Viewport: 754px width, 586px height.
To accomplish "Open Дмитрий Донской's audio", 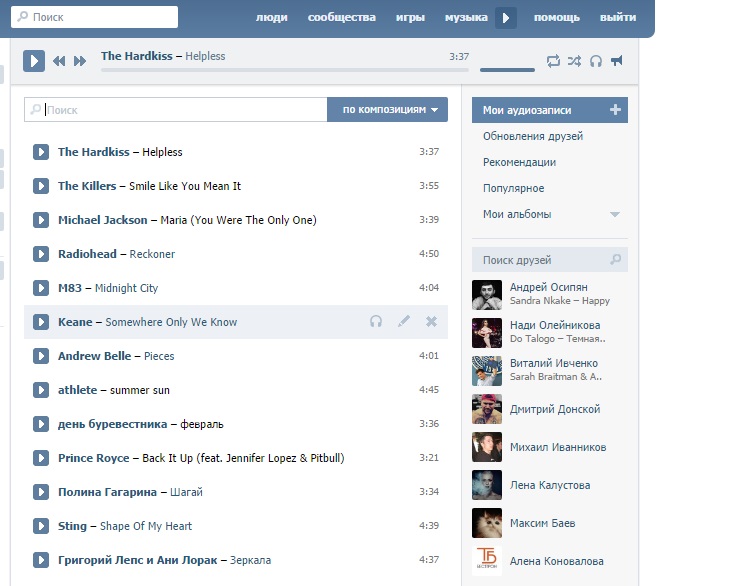I will 550,409.
